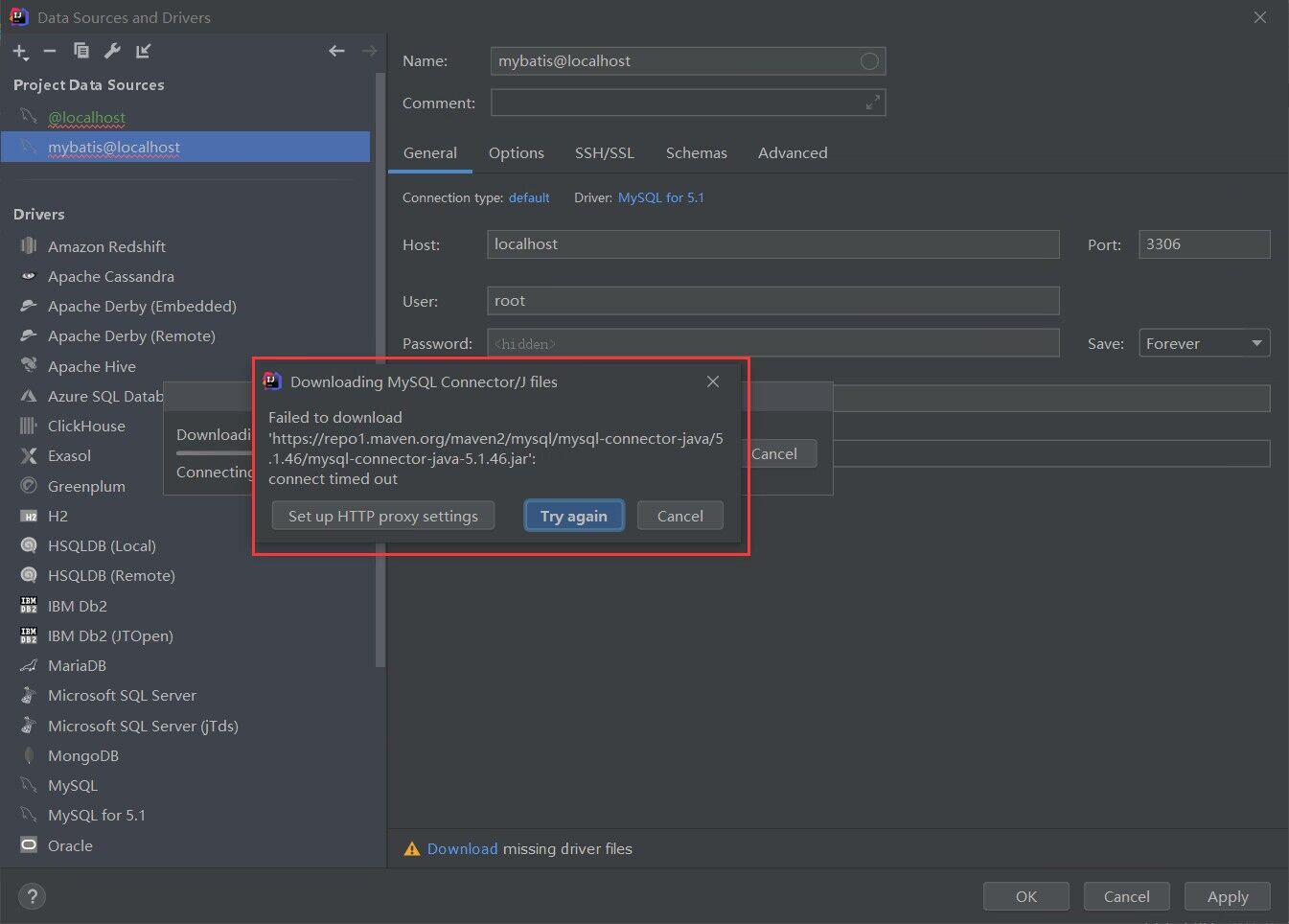Click the help question mark button

pos(33,896)
